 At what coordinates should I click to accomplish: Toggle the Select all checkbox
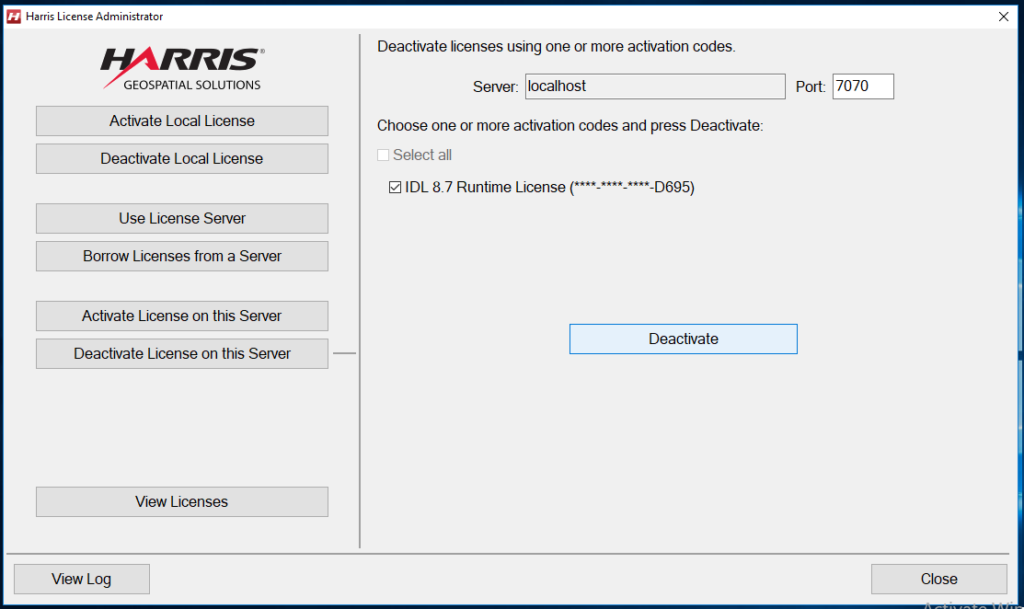point(383,155)
